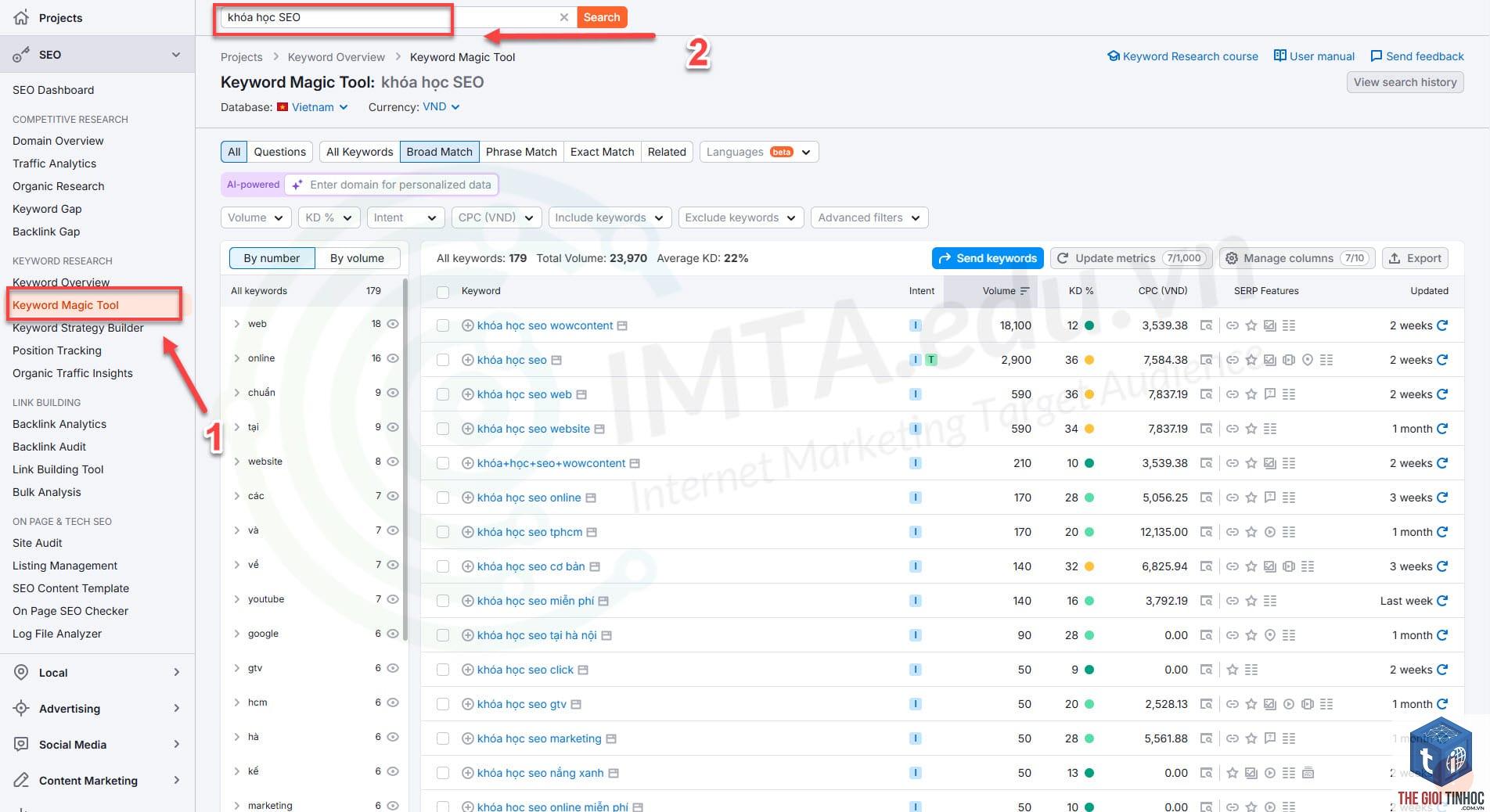Open the Keyword Research course link

[1182, 56]
